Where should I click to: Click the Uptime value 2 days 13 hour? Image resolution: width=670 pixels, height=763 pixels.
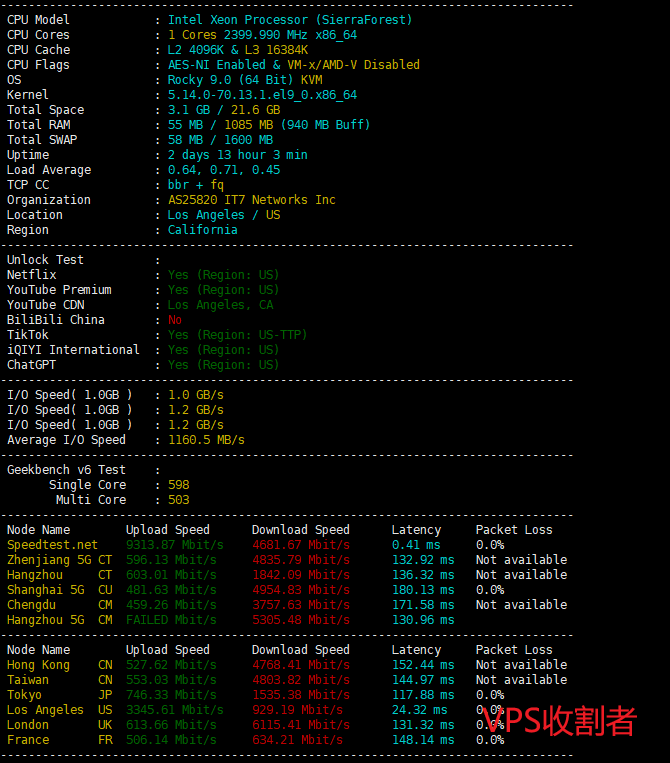[x=237, y=155]
